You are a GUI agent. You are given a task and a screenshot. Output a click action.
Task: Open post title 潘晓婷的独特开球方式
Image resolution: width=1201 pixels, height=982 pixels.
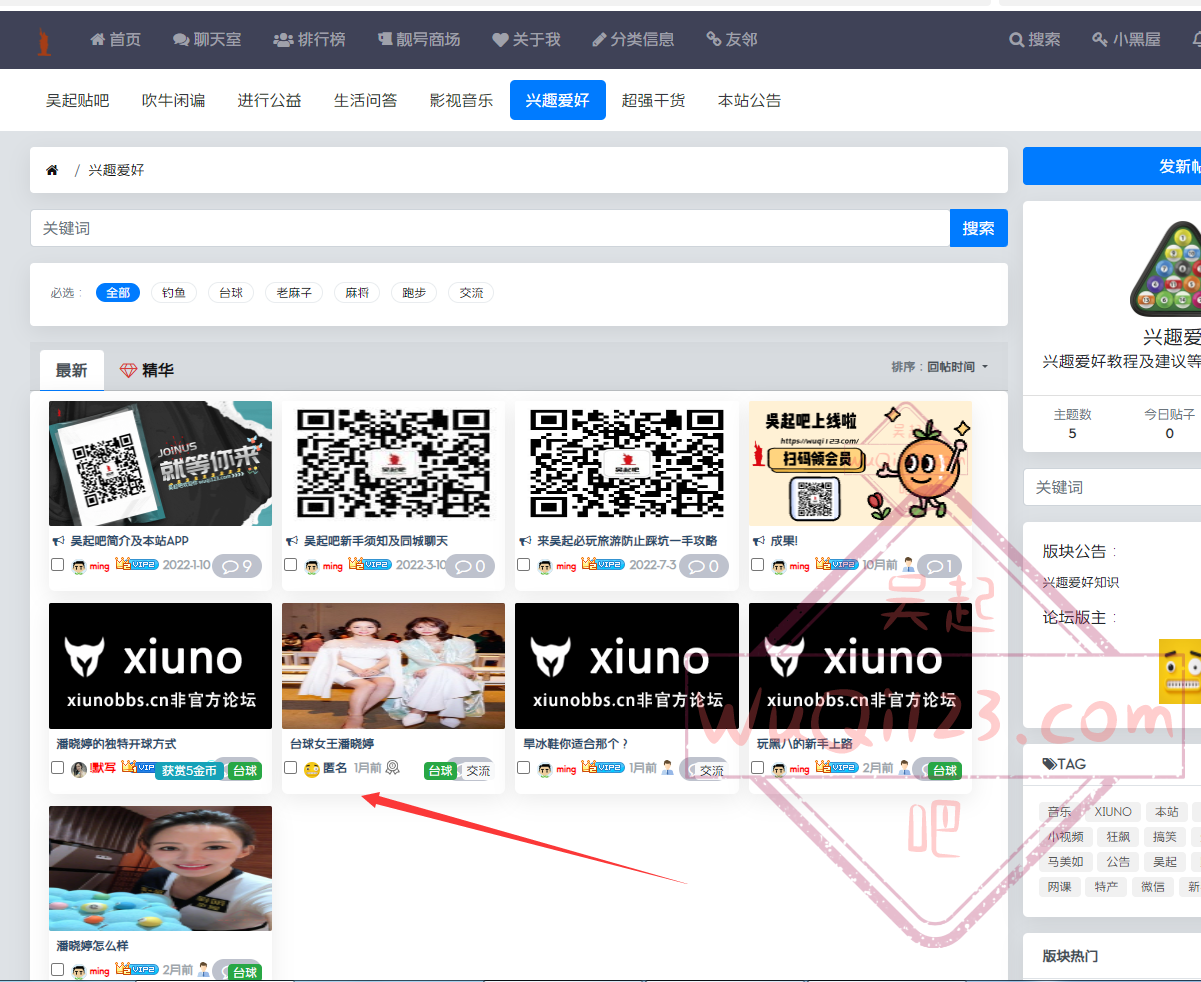116,744
